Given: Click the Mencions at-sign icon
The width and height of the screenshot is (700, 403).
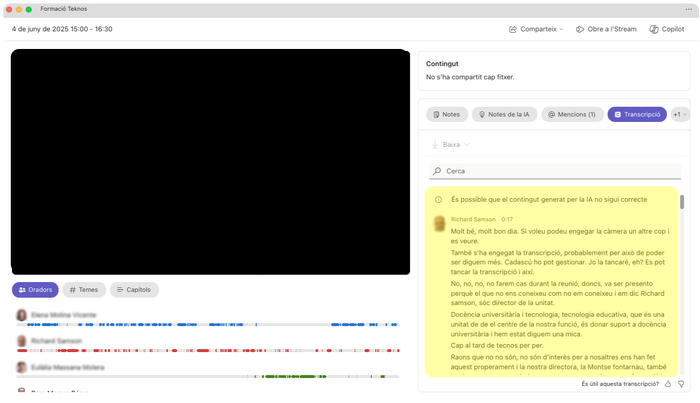Looking at the screenshot, I should coord(551,114).
